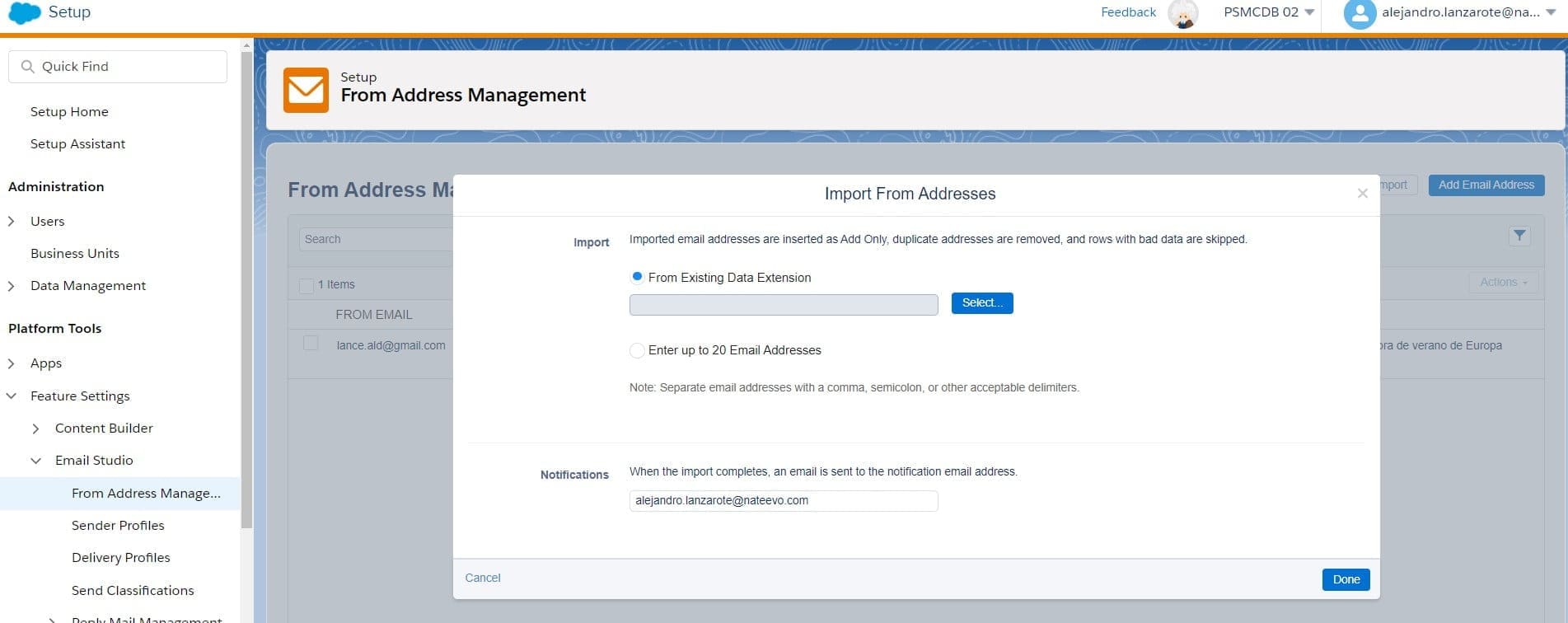Select From Existing Data Extension radio
This screenshot has height=623, width=1568.
(x=637, y=278)
